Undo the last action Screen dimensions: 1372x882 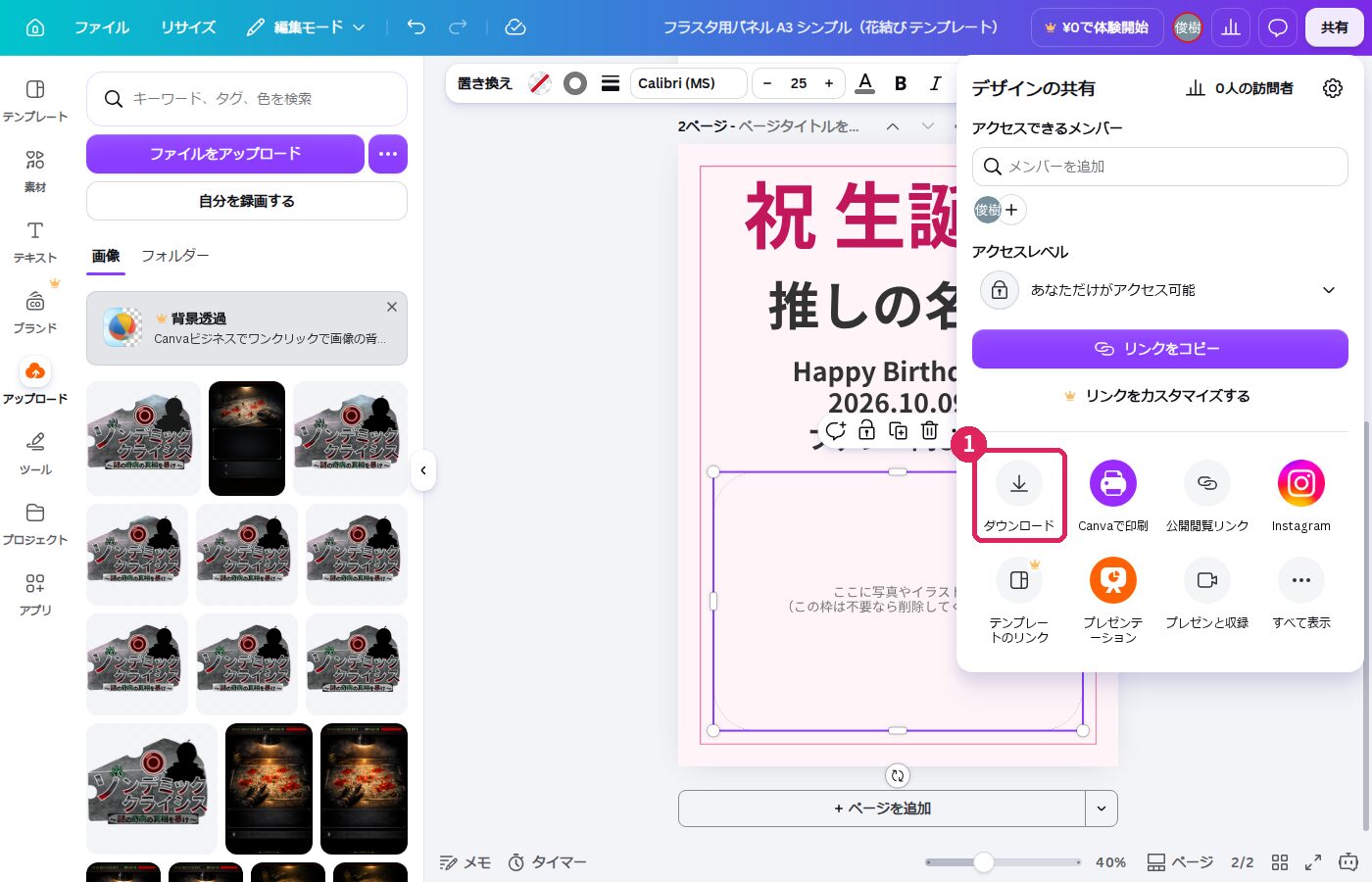(x=416, y=27)
